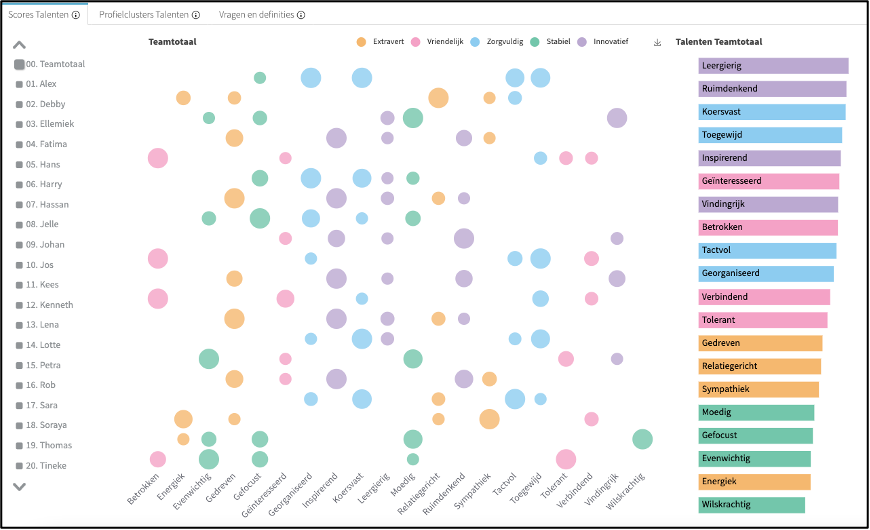Switch to Profielclusters Talenten tab
Screen dimensions: 870x530
(144, 15)
